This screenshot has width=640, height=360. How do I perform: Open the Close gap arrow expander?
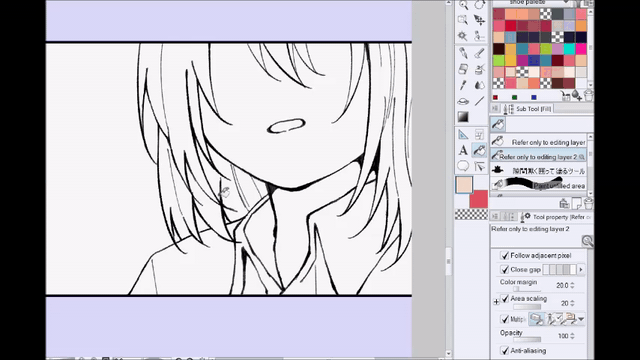581,269
